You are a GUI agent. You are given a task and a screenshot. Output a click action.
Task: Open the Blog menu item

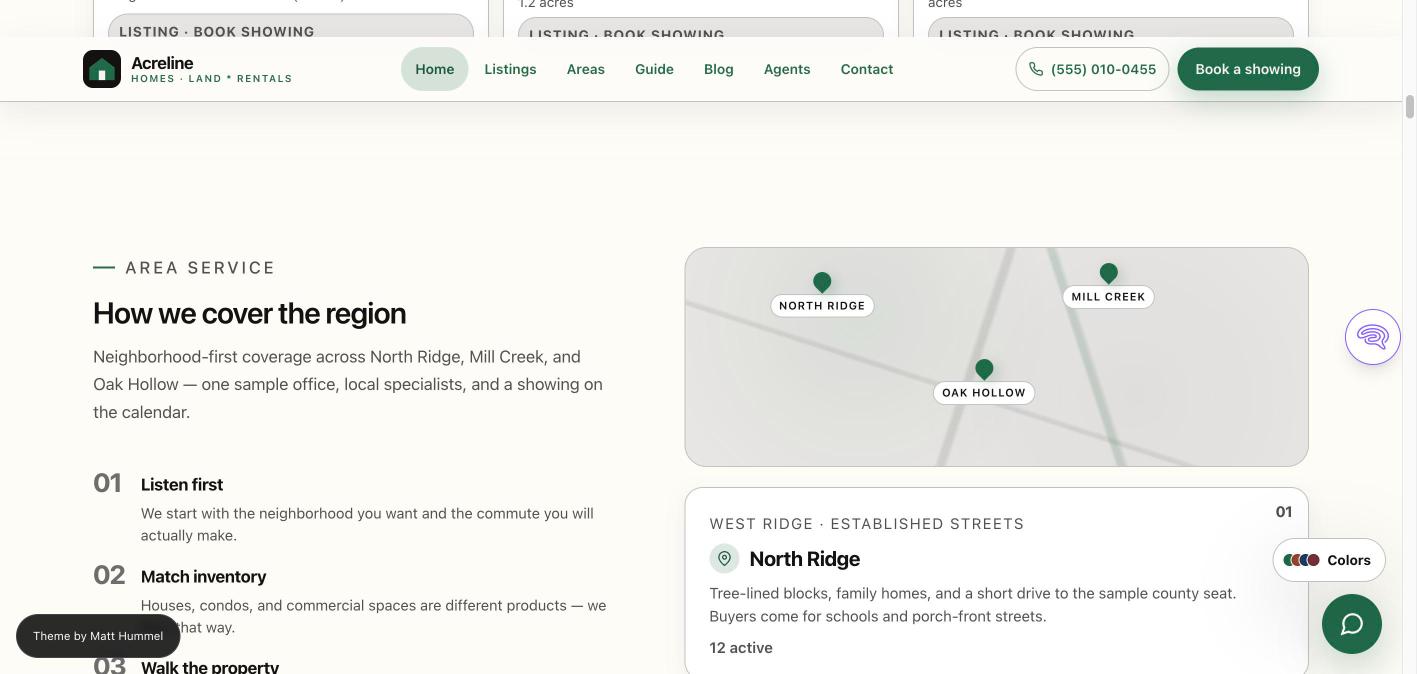(718, 69)
